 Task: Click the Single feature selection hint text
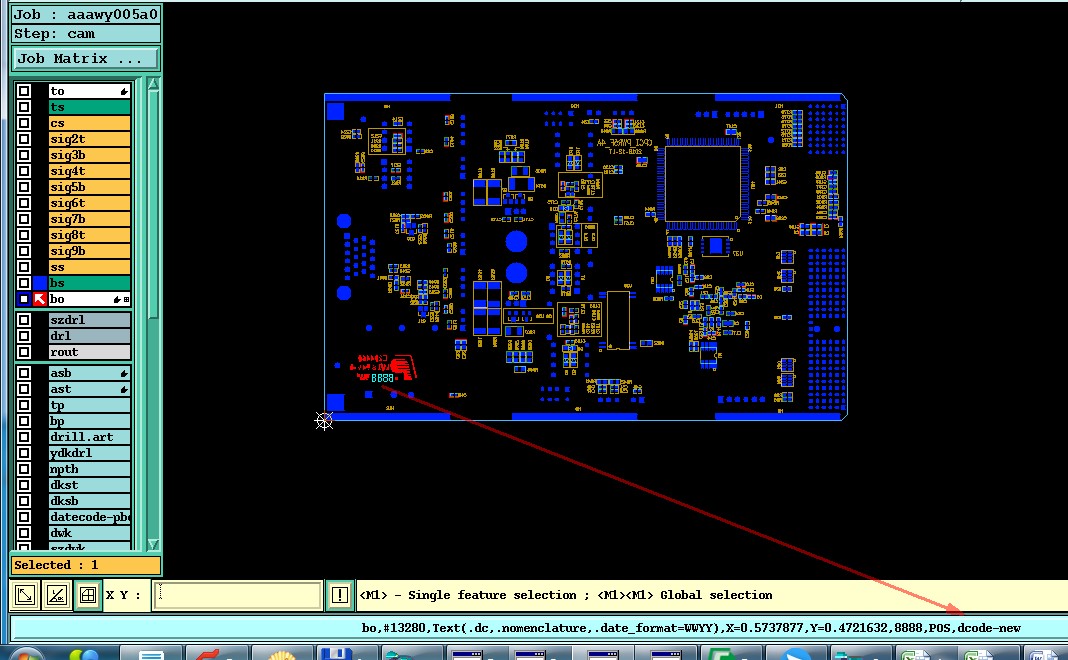[x=565, y=595]
